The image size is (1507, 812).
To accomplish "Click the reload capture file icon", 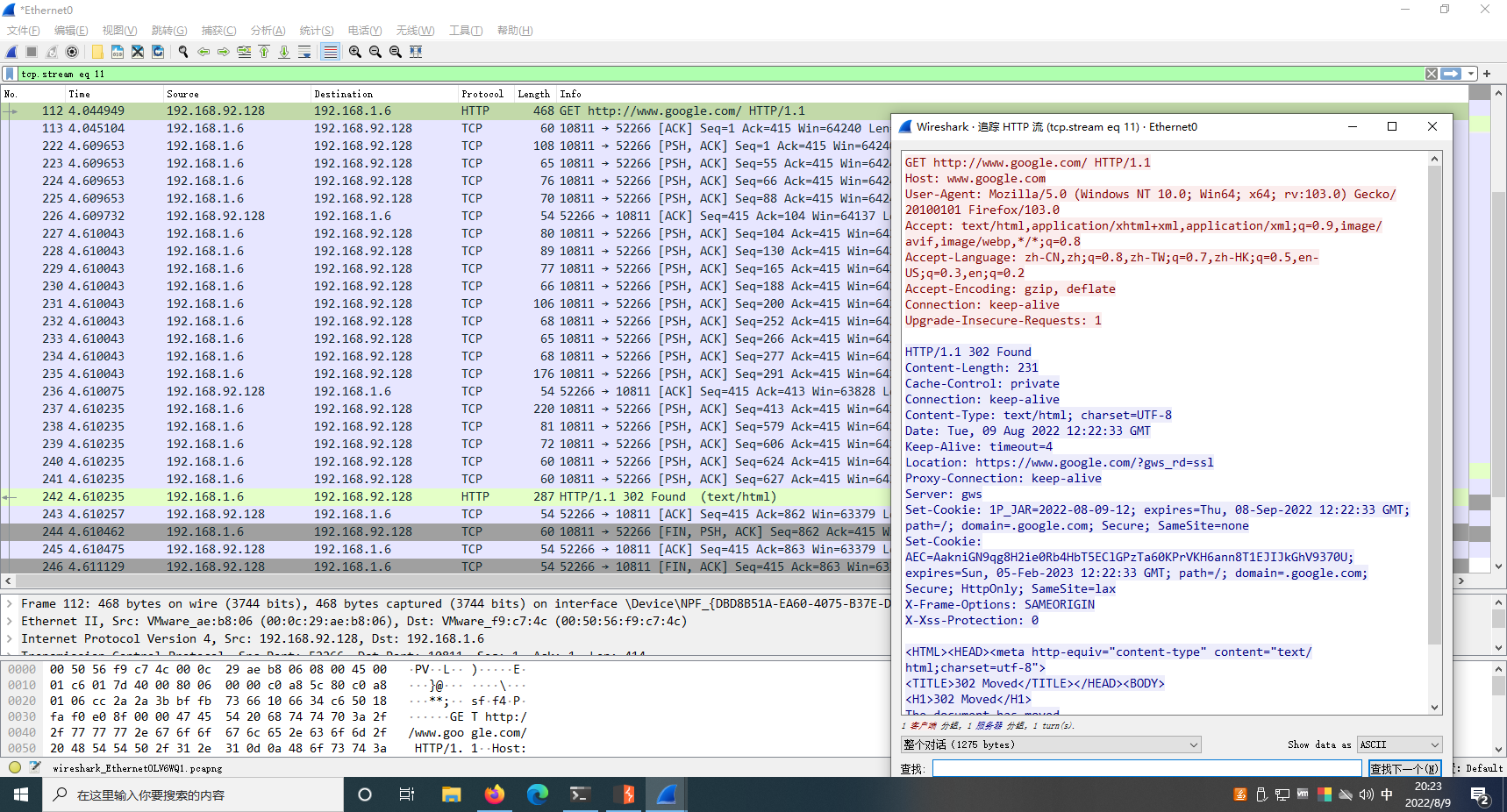I will point(158,52).
